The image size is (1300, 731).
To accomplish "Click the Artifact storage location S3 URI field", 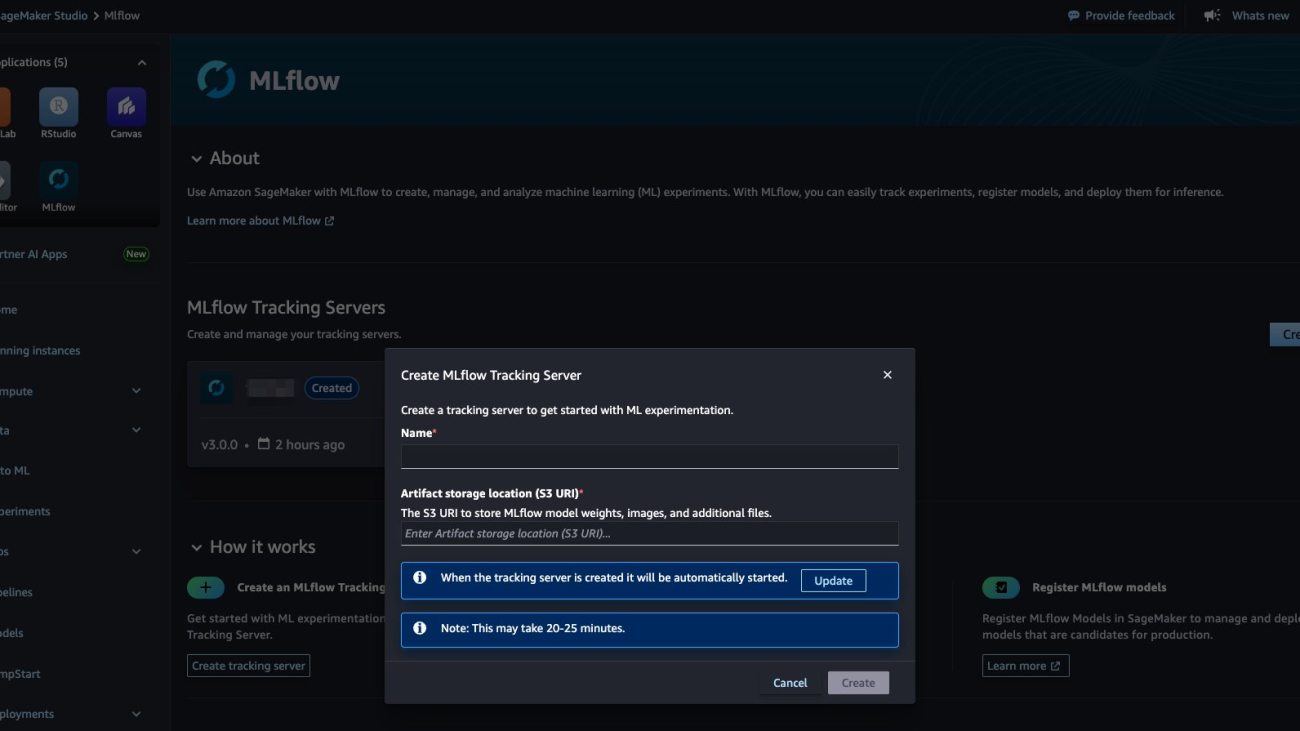I will tap(650, 534).
